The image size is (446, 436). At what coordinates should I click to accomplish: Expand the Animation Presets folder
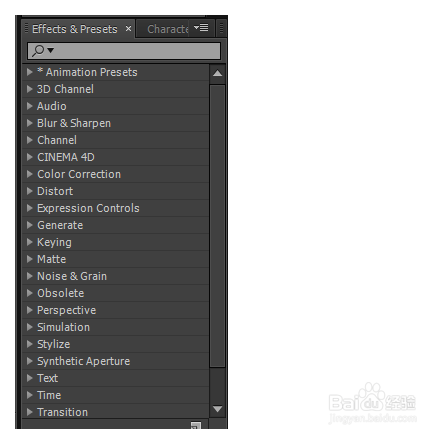(29, 72)
